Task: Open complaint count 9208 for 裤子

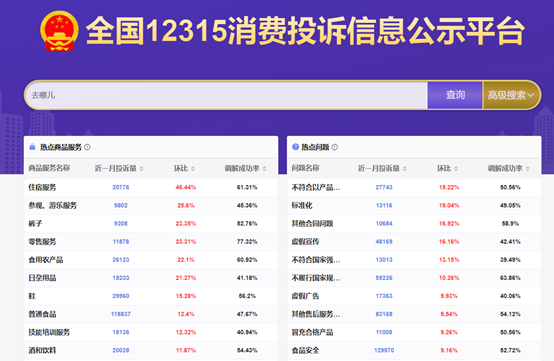Action: pyautogui.click(x=121, y=223)
